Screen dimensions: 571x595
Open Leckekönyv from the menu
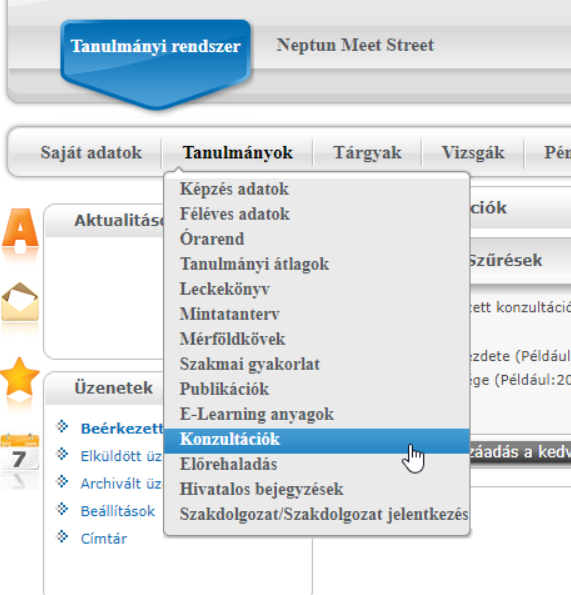(225, 289)
